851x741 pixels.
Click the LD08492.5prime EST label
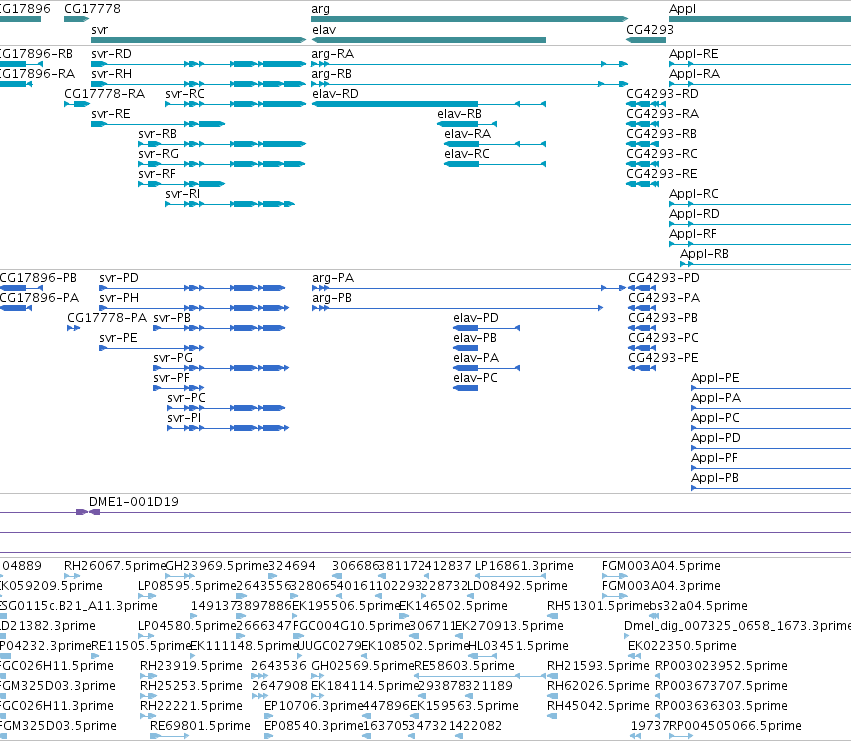tap(517, 586)
